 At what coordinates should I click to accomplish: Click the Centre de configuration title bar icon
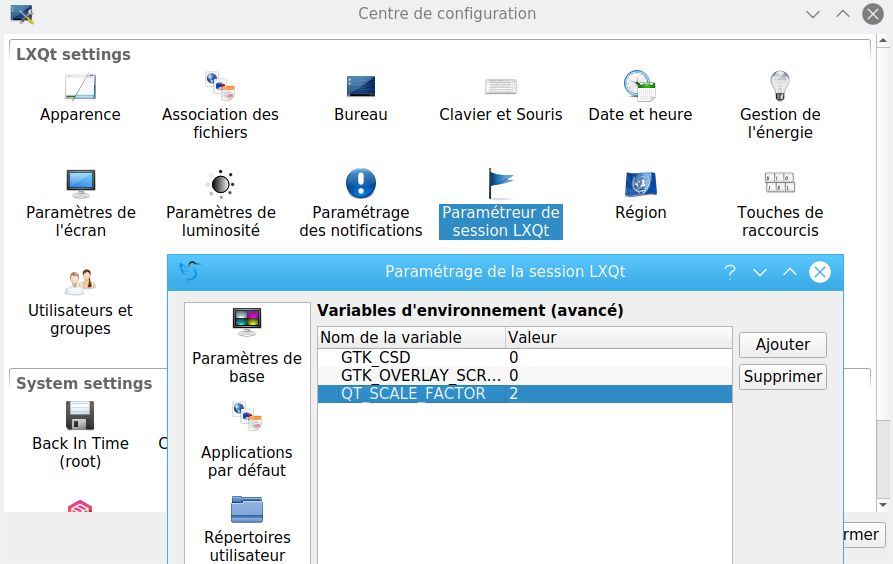pos(22,14)
